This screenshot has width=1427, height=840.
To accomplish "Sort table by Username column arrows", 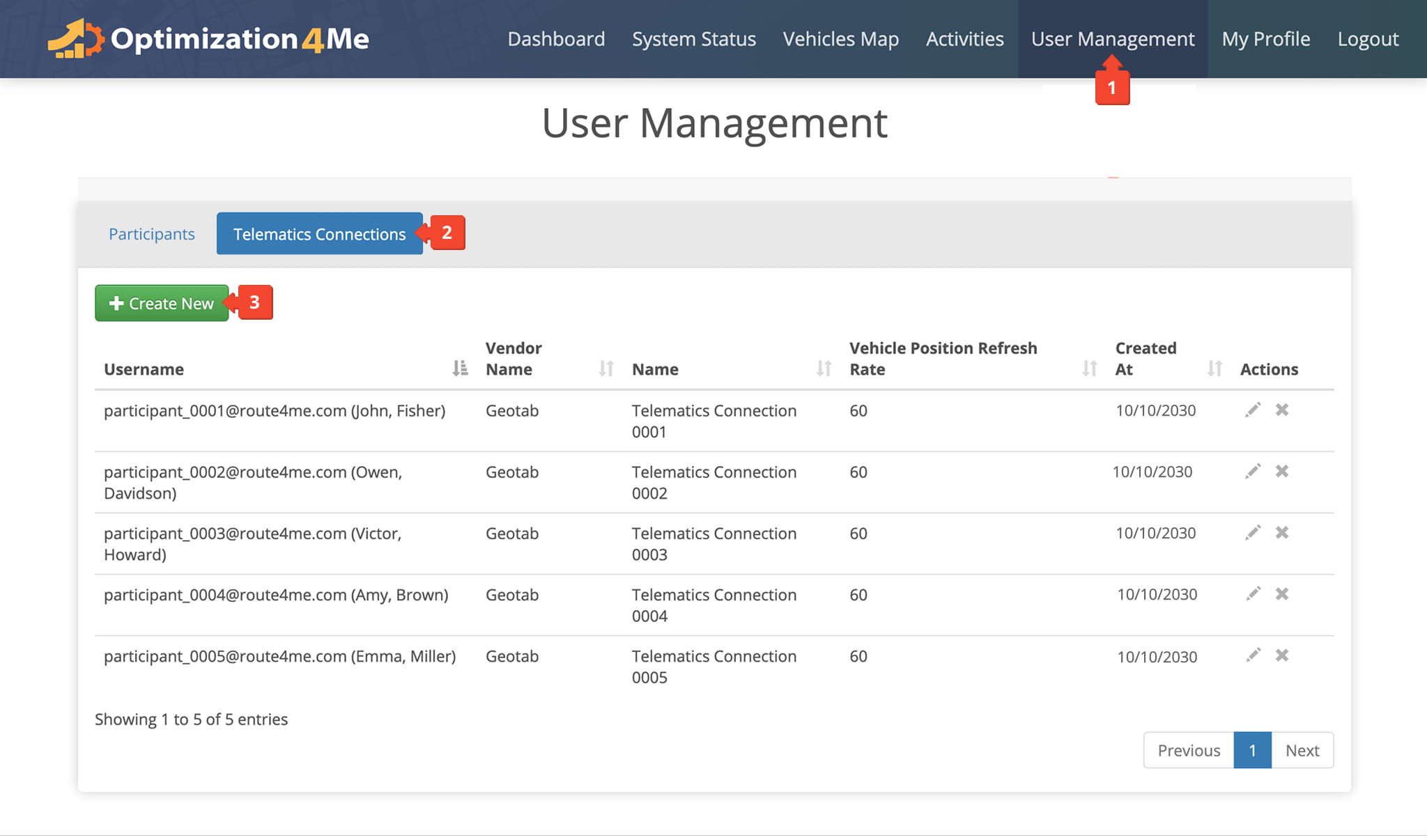I will pyautogui.click(x=460, y=368).
